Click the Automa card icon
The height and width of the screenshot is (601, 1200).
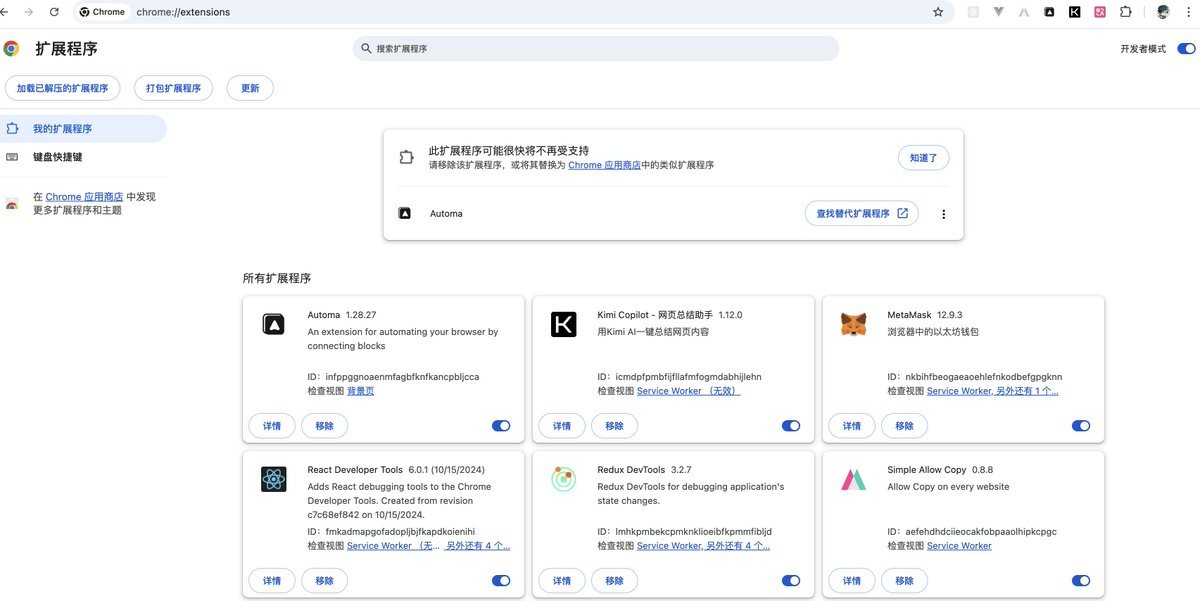tap(274, 324)
